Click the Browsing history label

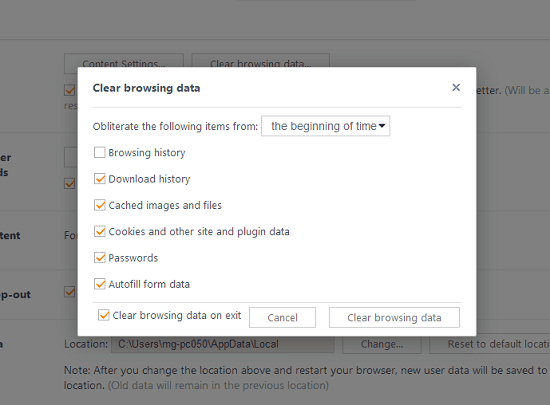pyautogui.click(x=147, y=153)
